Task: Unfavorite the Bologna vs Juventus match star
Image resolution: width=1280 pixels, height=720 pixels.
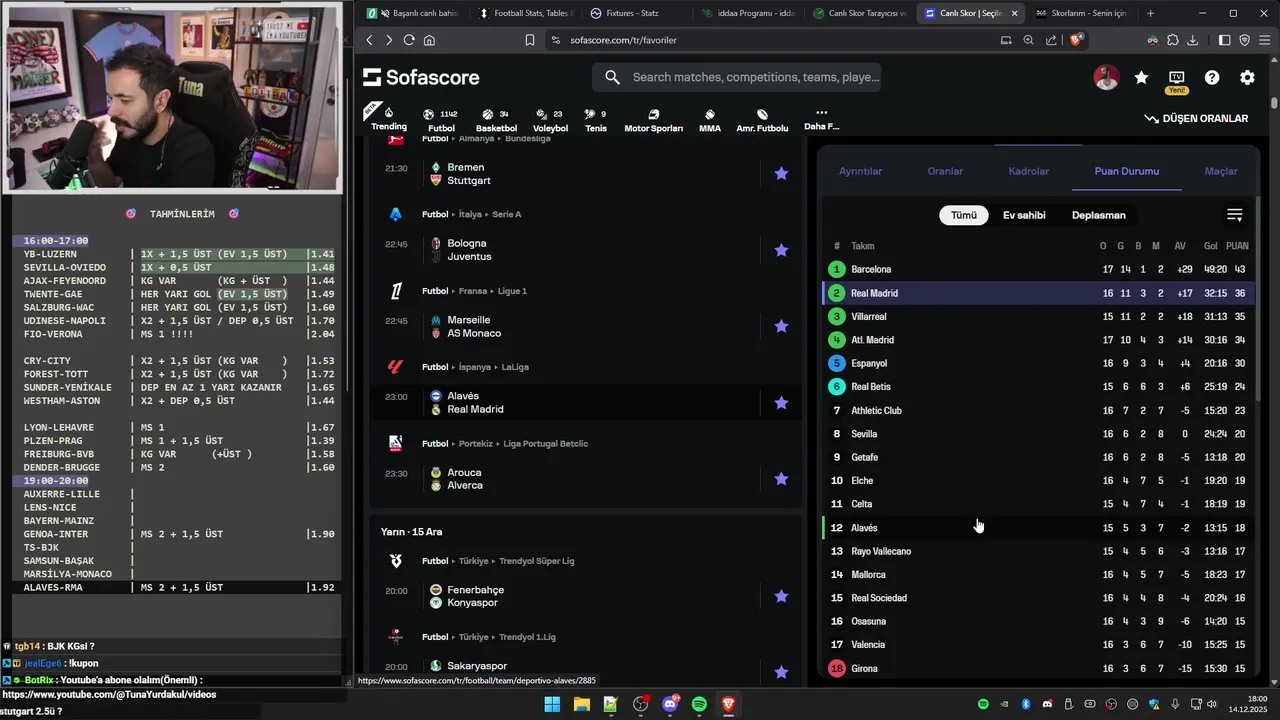Action: click(x=781, y=250)
